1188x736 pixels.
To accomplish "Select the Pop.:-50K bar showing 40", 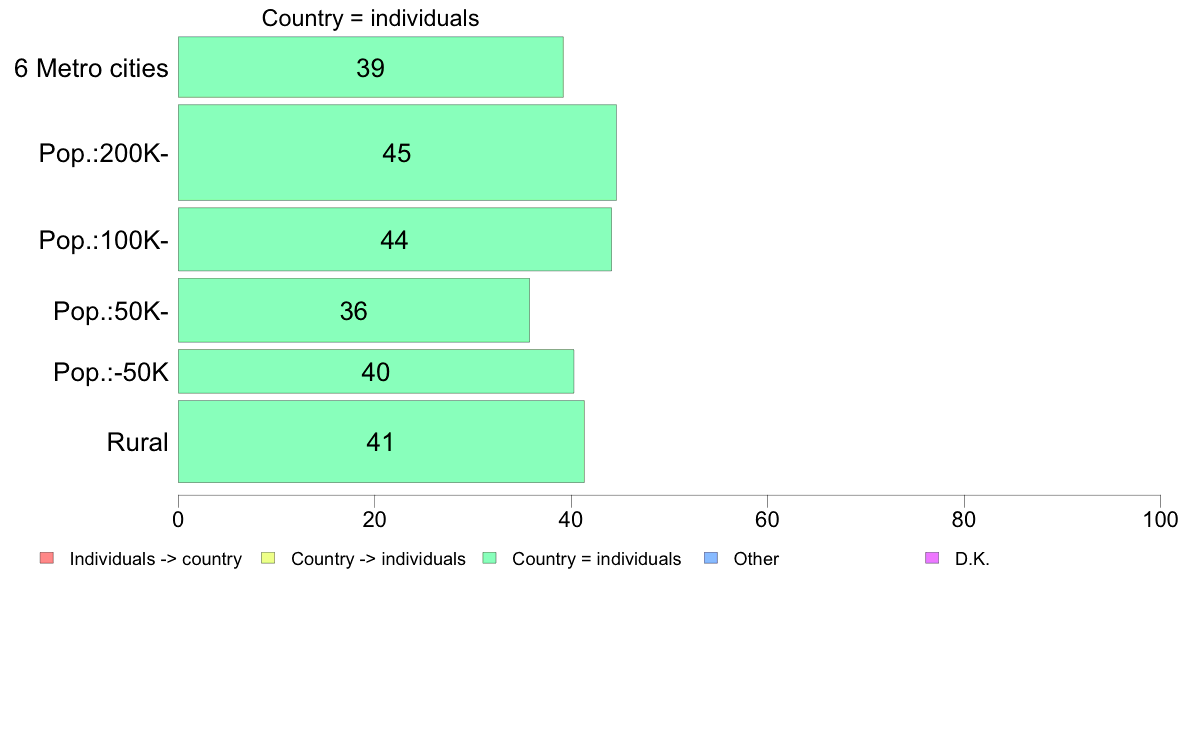I will click(x=376, y=371).
